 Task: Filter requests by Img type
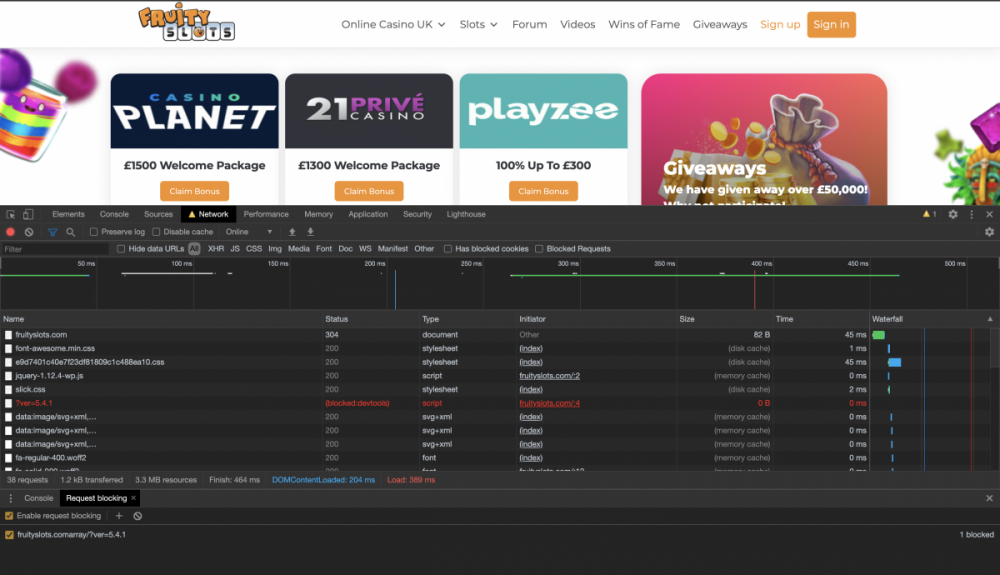point(275,249)
